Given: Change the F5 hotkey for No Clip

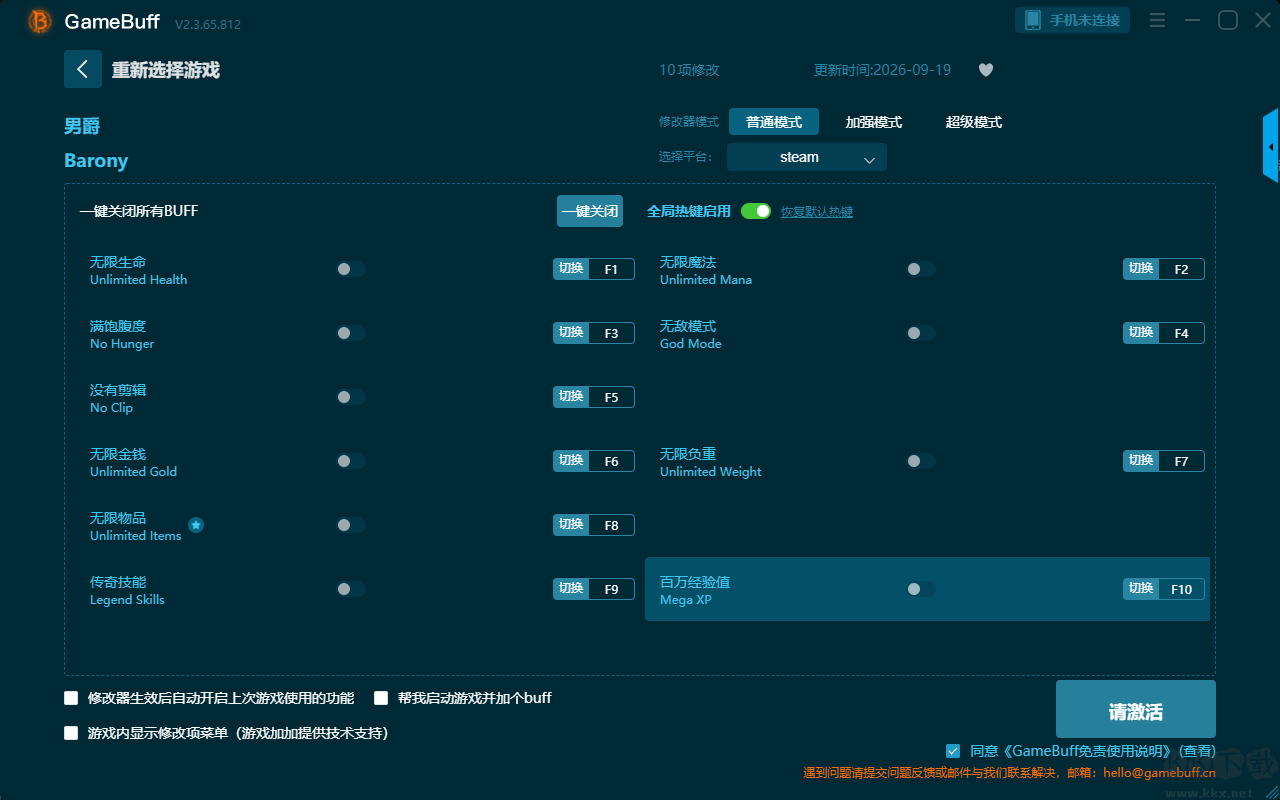Looking at the screenshot, I should pos(611,397).
